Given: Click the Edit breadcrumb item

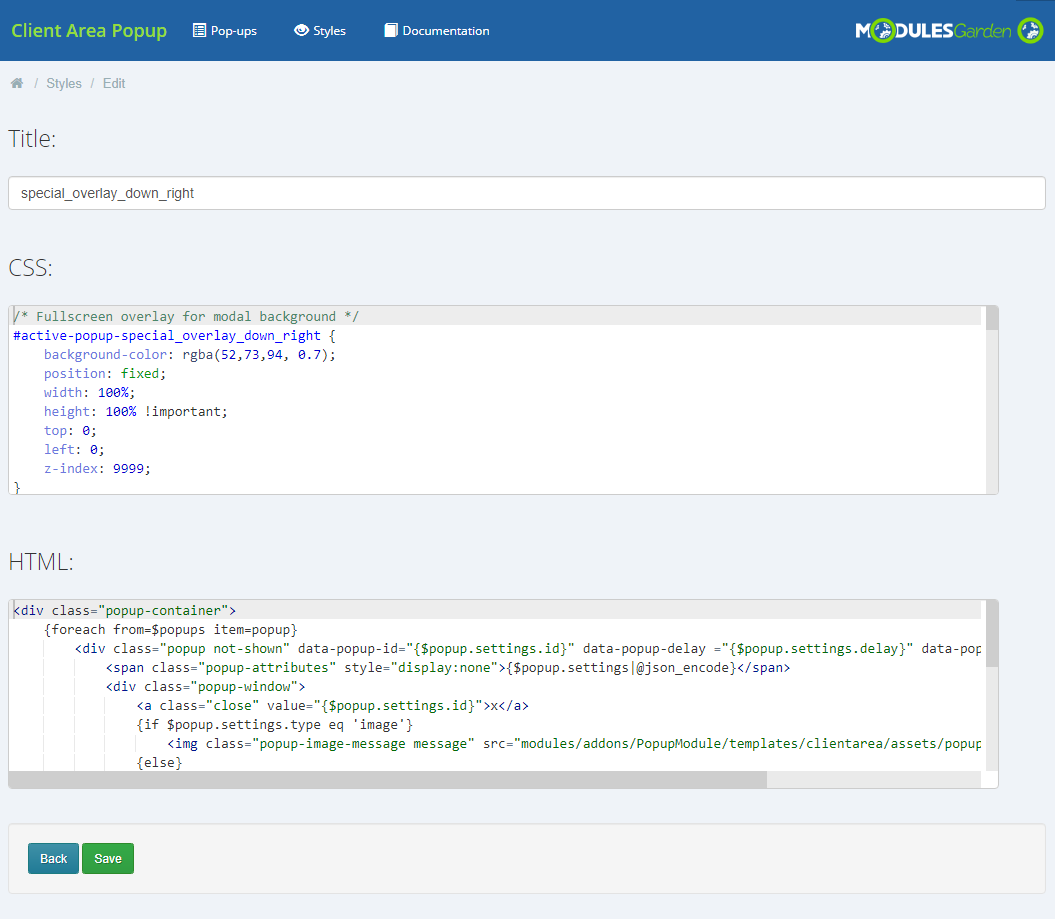Looking at the screenshot, I should click(x=114, y=83).
